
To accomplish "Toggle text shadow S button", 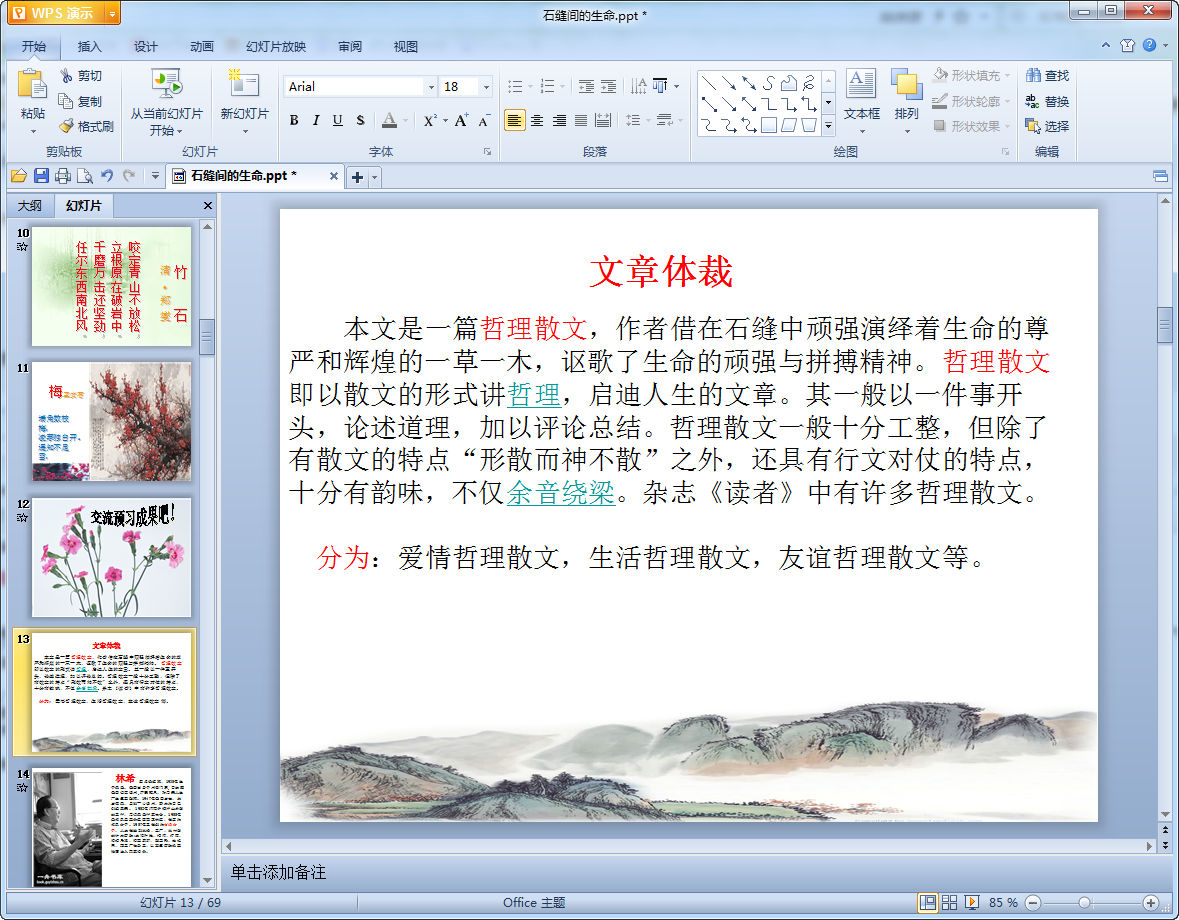I will [x=360, y=120].
